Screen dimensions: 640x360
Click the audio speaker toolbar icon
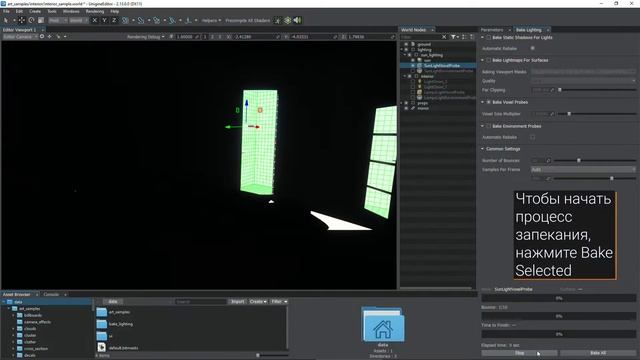coord(298,20)
